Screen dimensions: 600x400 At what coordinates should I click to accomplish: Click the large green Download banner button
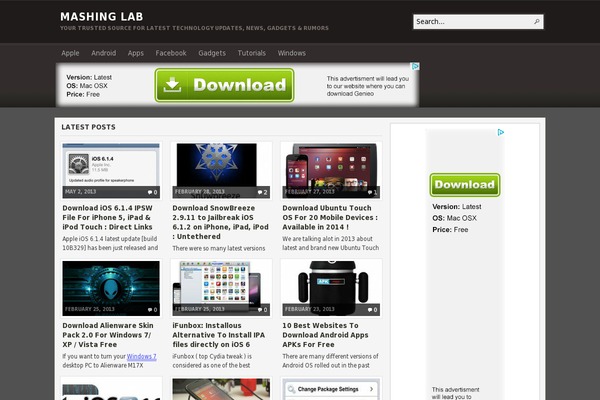coord(225,85)
